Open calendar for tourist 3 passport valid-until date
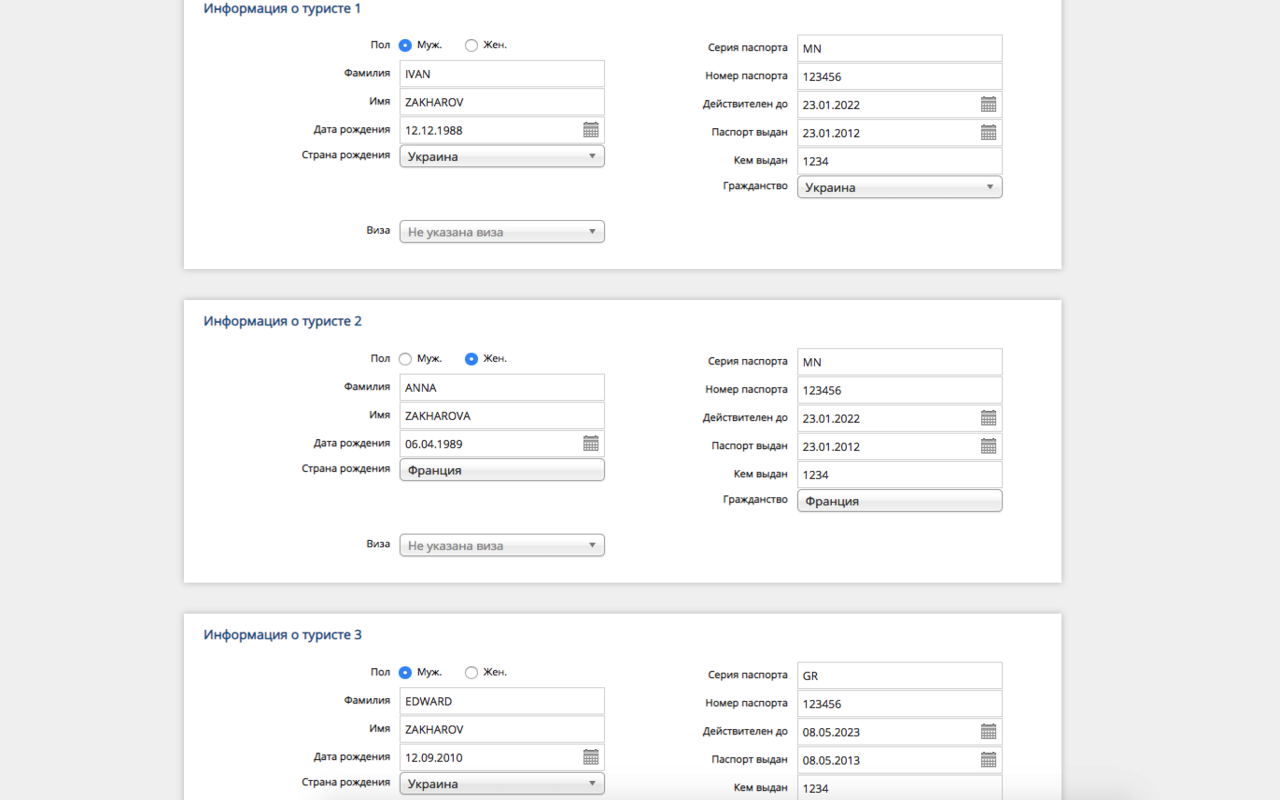This screenshot has width=1280, height=800. coord(988,731)
